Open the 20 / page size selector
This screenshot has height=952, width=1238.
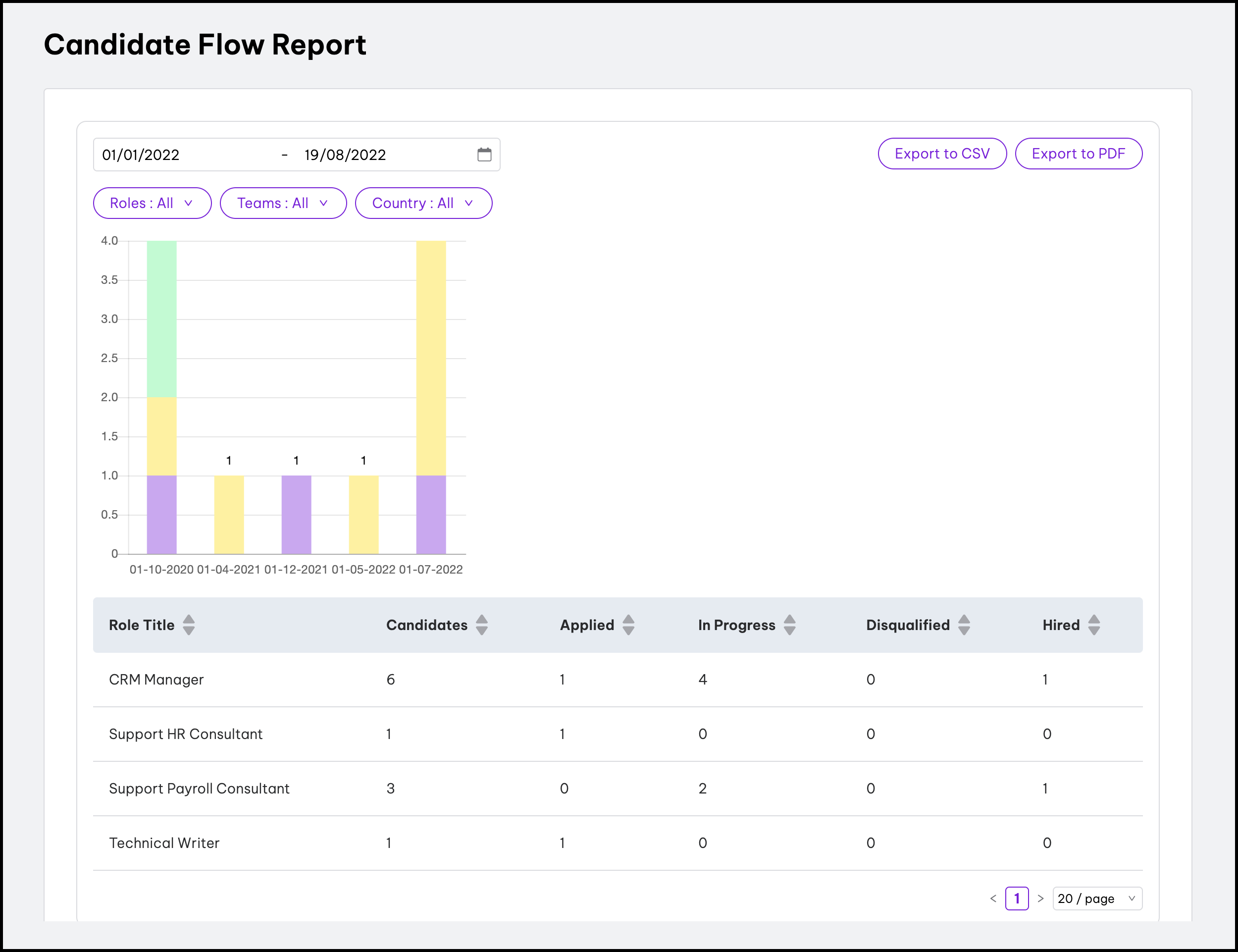coord(1097,899)
